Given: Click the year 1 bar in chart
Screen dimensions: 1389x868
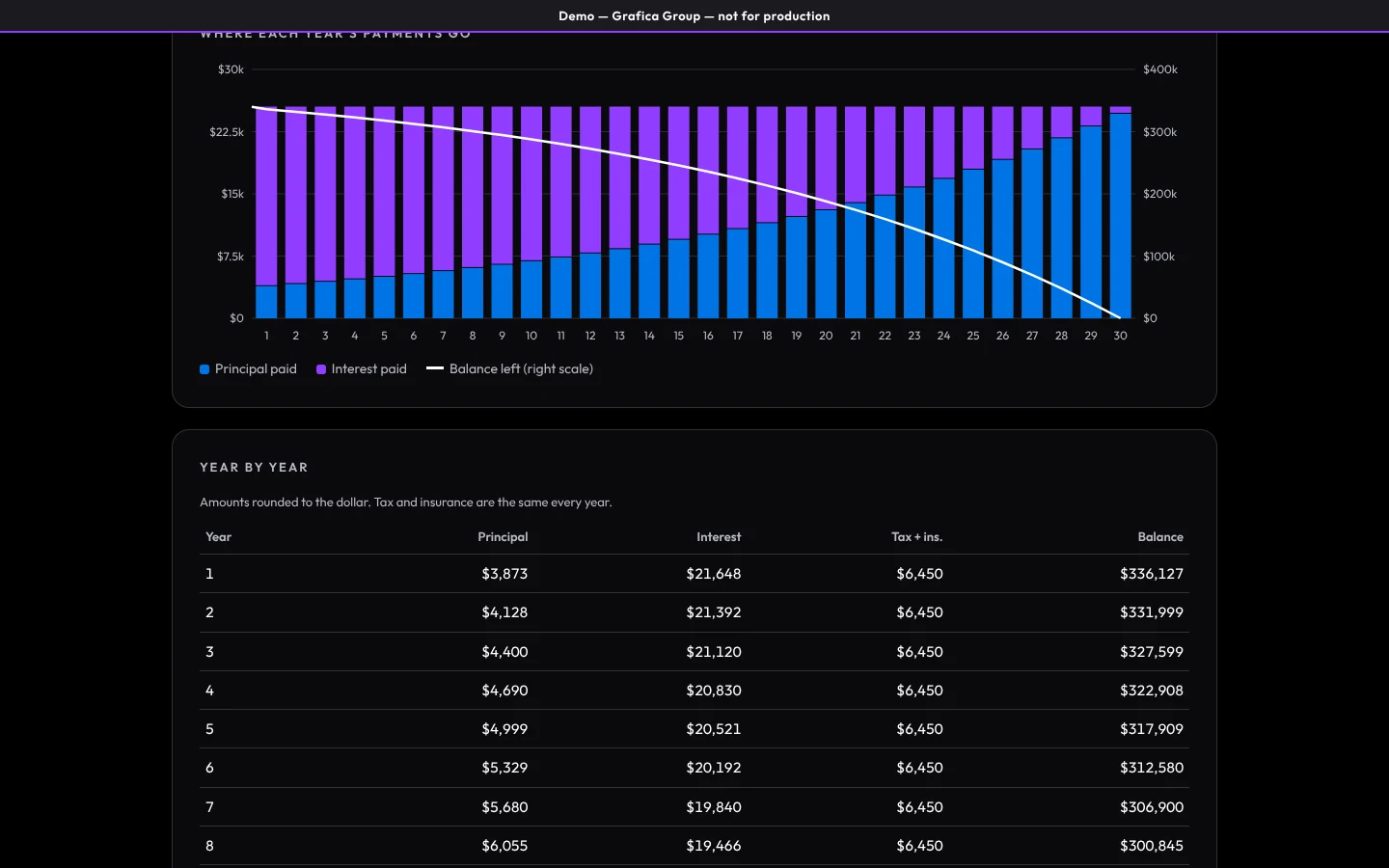Looking at the screenshot, I should click(x=266, y=212).
